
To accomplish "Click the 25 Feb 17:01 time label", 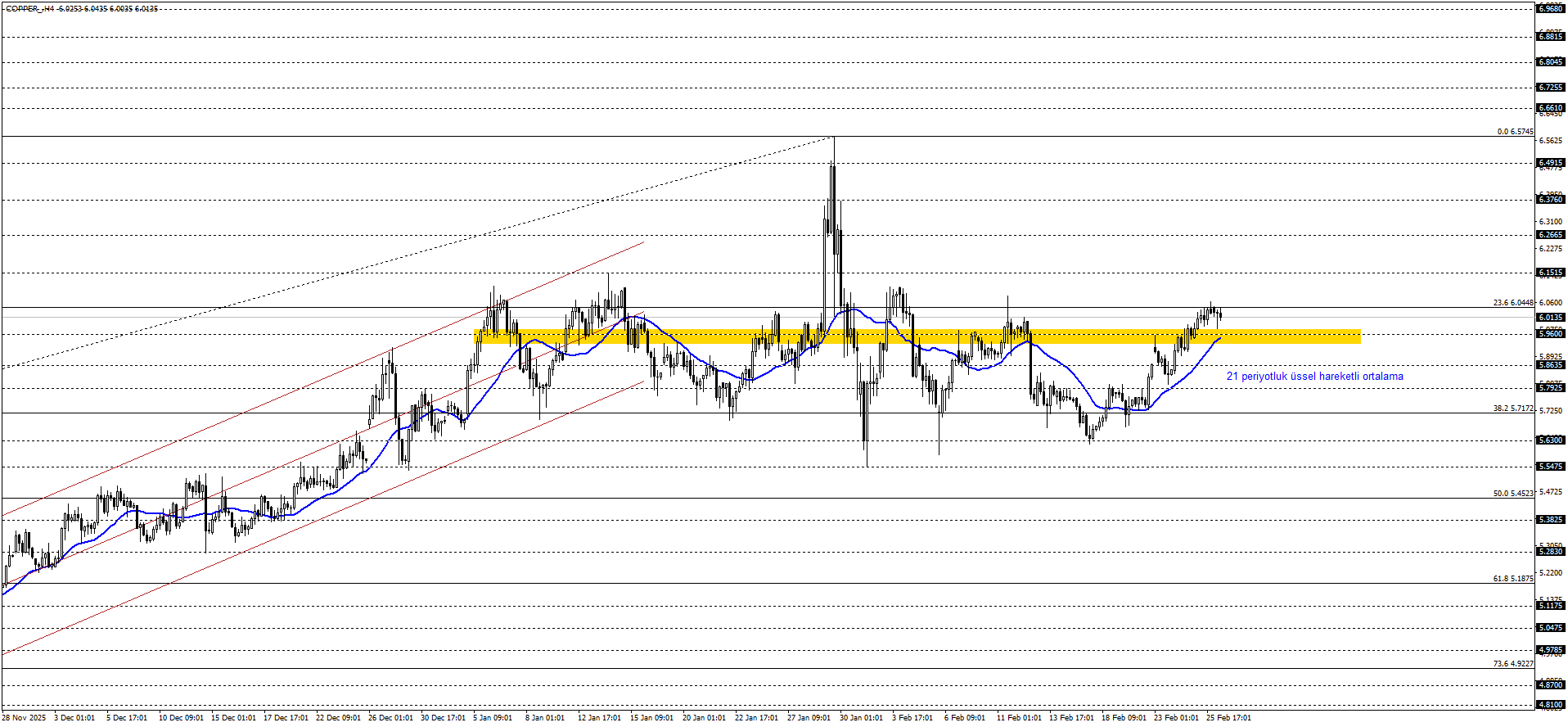I will coord(1228,718).
